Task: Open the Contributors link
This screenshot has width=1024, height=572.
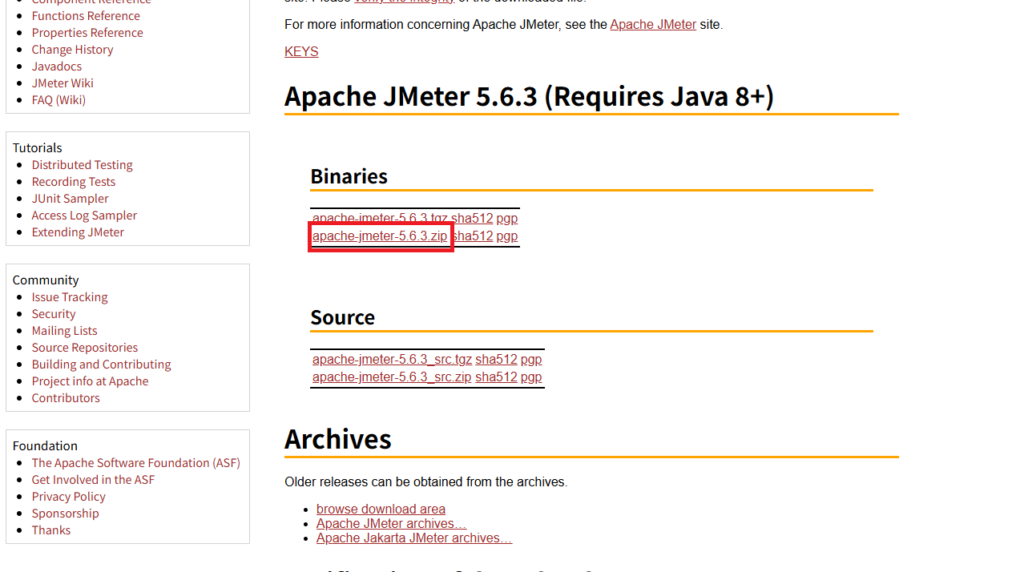Action: pyautogui.click(x=65, y=398)
